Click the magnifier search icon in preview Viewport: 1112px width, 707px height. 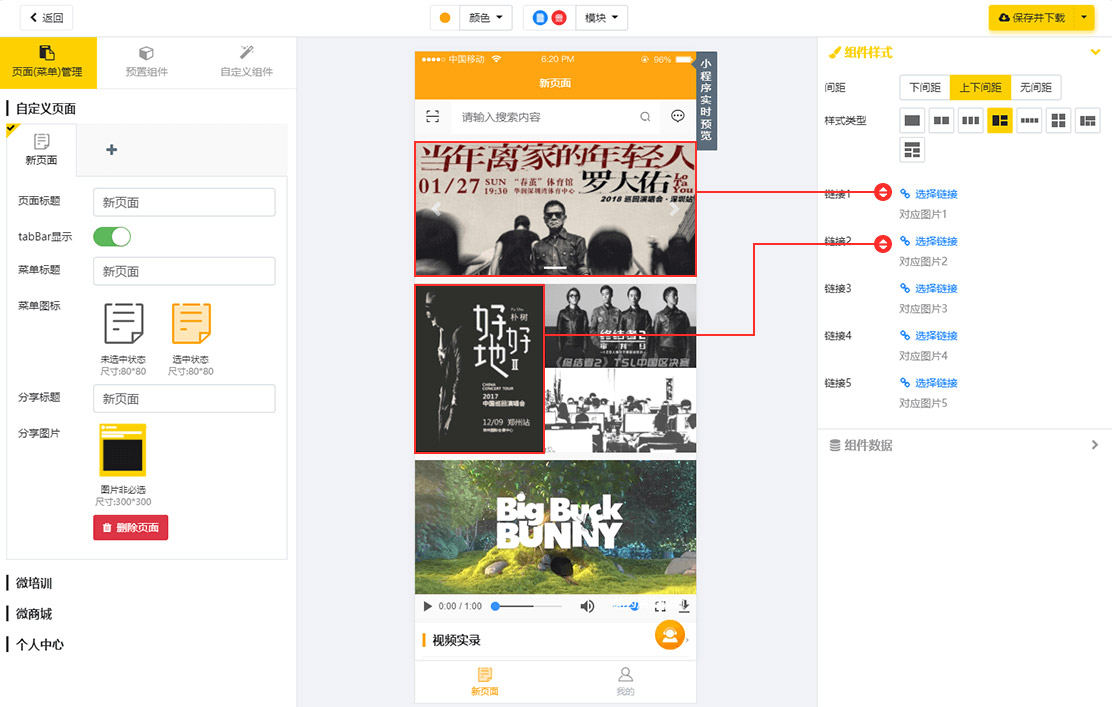645,117
